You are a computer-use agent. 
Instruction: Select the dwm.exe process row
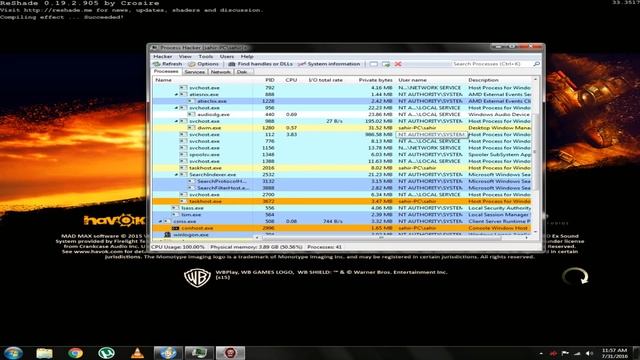tap(342, 128)
